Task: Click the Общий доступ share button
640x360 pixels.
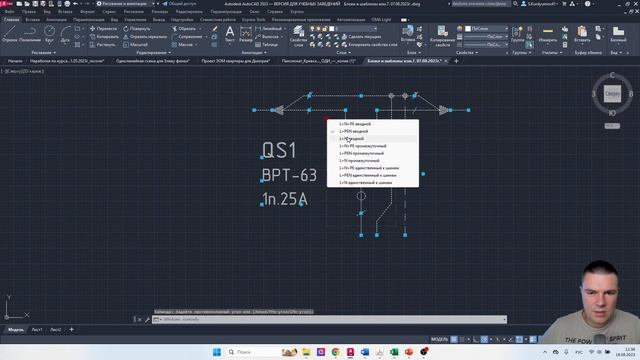Action: point(179,4)
